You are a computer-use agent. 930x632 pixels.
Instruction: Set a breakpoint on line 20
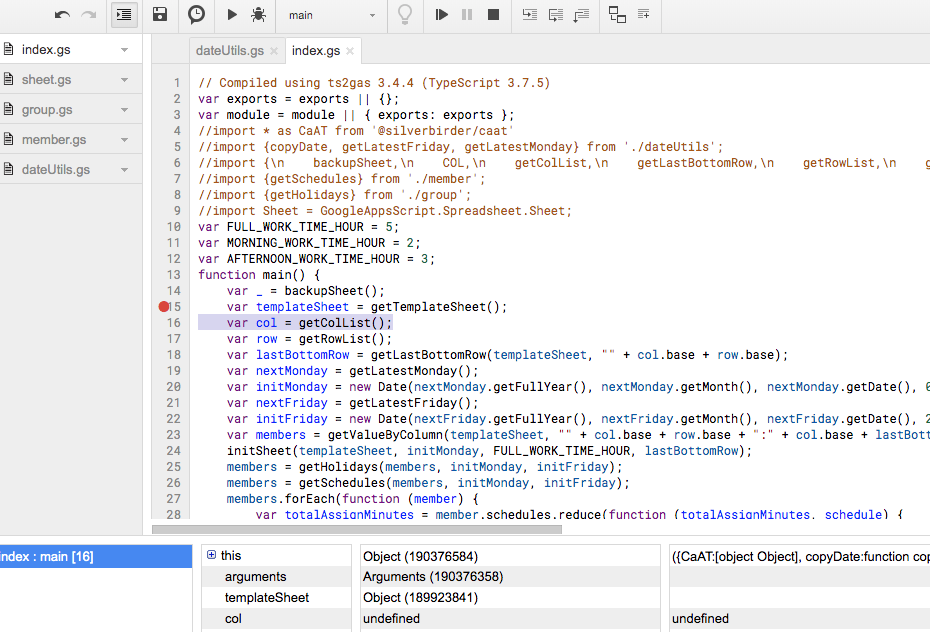163,386
